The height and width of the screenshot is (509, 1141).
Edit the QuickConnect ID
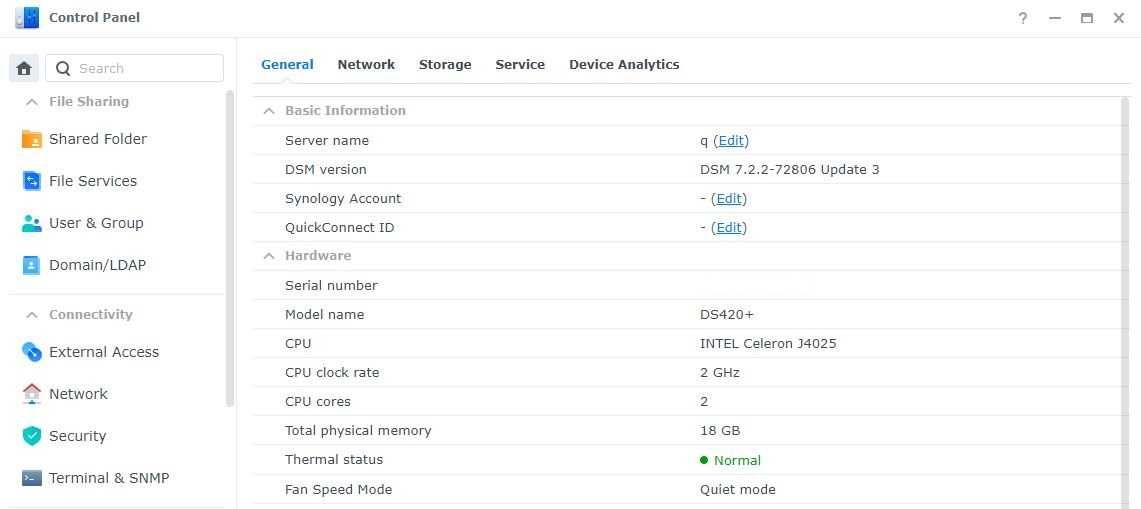[x=728, y=228]
